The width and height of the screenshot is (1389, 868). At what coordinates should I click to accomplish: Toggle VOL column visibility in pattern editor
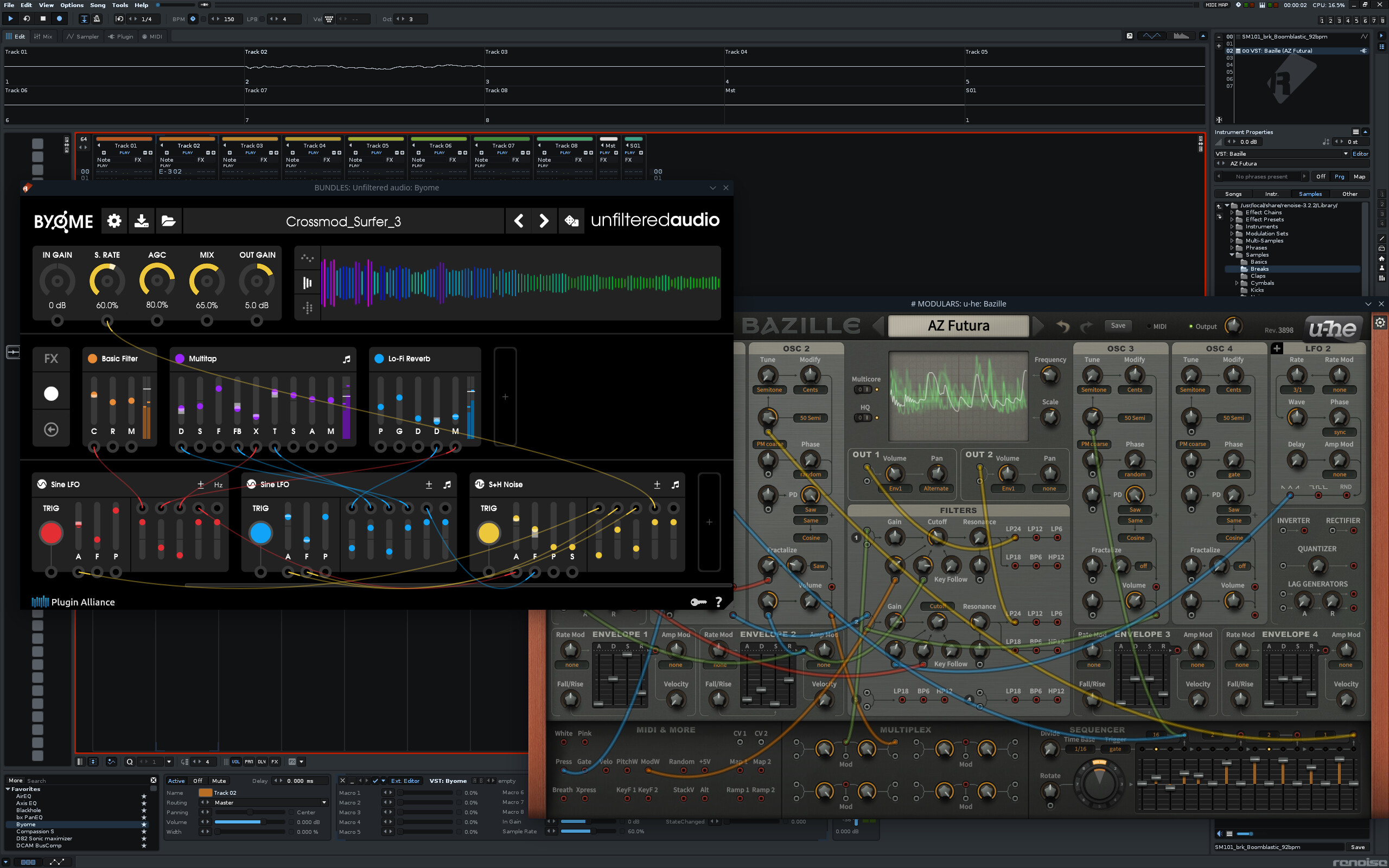pyautogui.click(x=236, y=762)
